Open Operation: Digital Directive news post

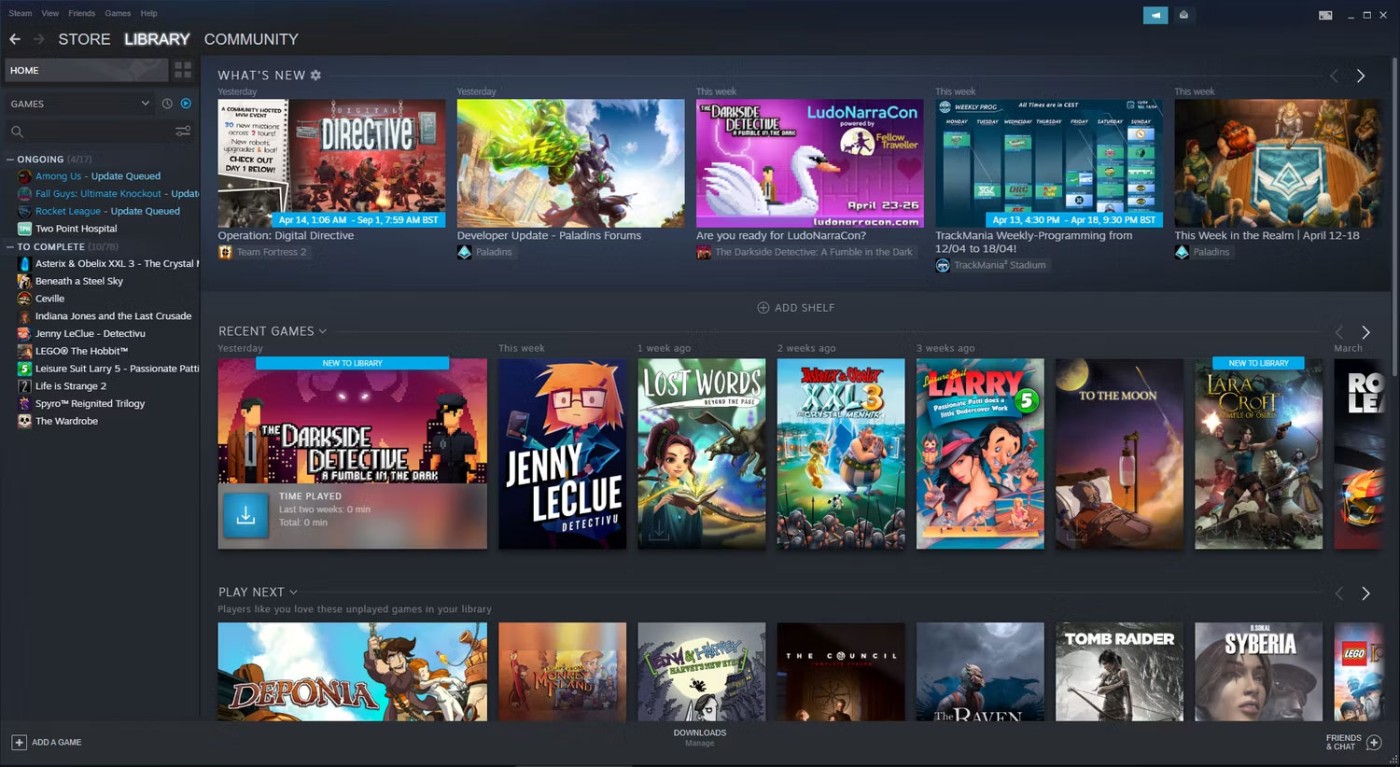point(286,236)
